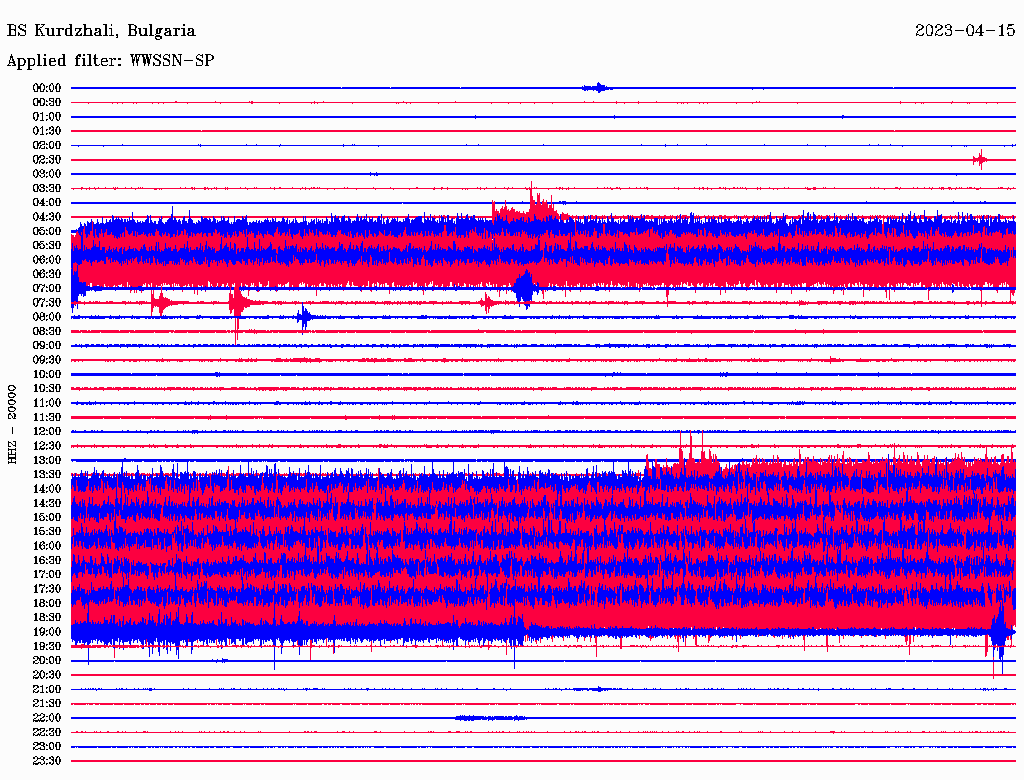Click the vertical HHZ - 20000 axis label
Viewport: 1024px width, 780px height.
coord(13,423)
